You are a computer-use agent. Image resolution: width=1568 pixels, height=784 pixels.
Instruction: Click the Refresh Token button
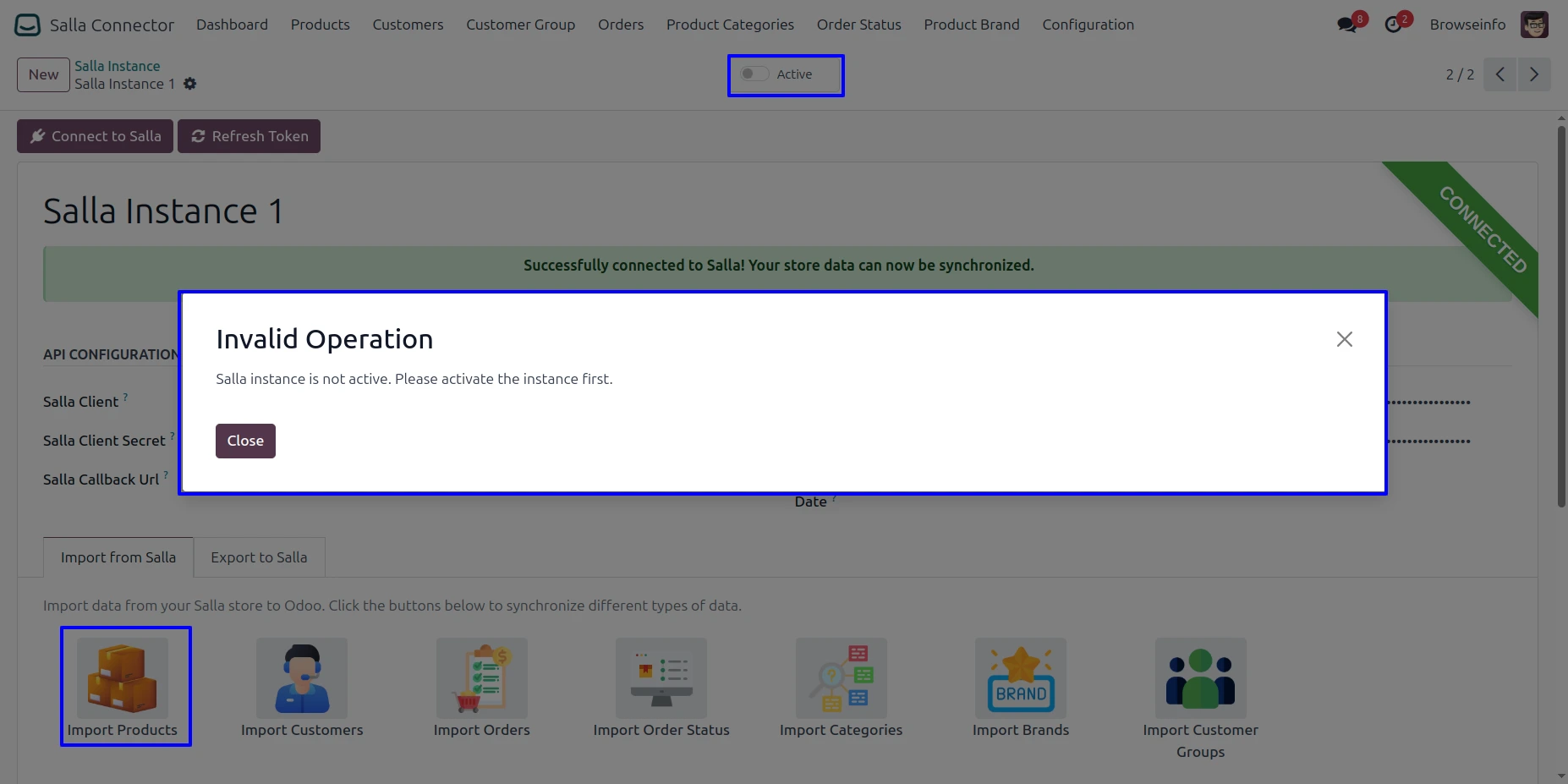coord(249,136)
